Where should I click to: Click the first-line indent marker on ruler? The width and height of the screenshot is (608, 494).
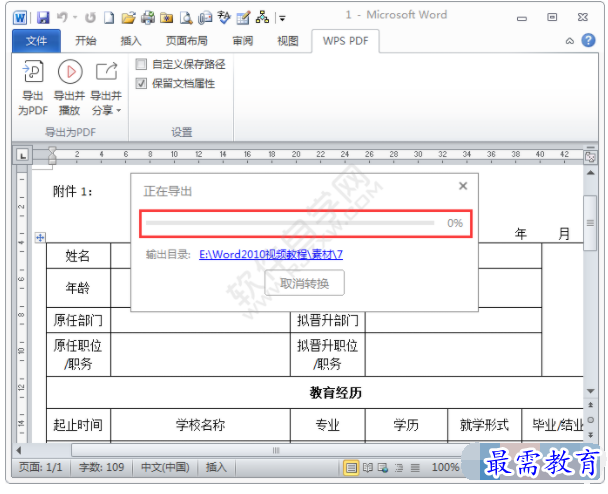click(x=52, y=150)
